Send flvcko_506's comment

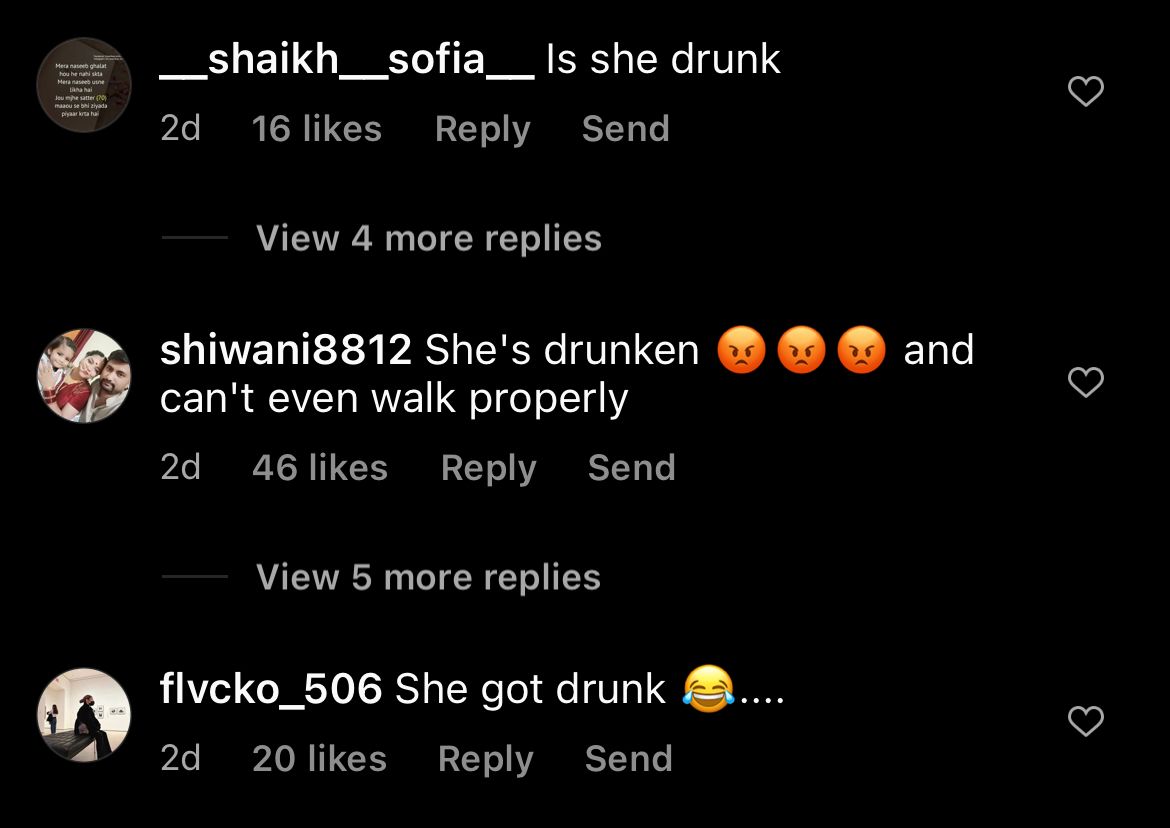click(628, 759)
